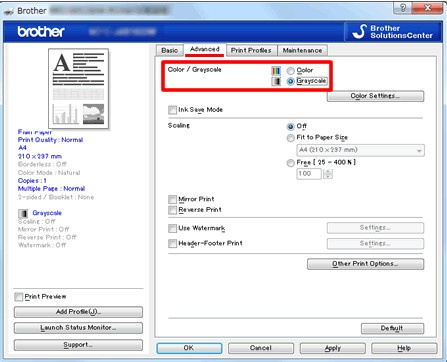Check the Print Preview box
The width and height of the screenshot is (447, 362).
pyautogui.click(x=19, y=297)
